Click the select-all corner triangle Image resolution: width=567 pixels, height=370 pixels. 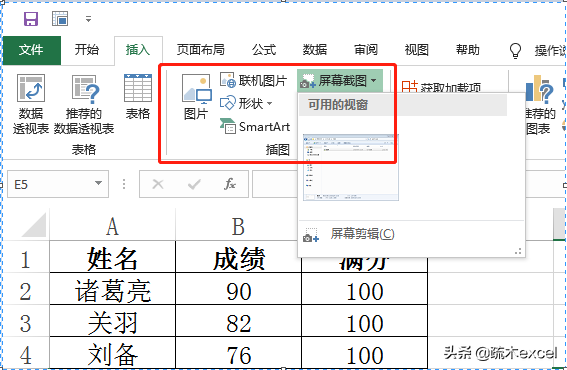click(x=34, y=225)
